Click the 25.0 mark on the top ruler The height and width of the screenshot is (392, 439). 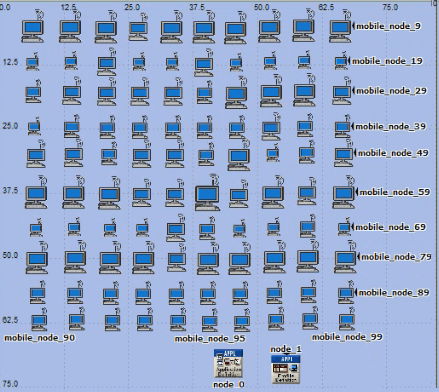[132, 7]
